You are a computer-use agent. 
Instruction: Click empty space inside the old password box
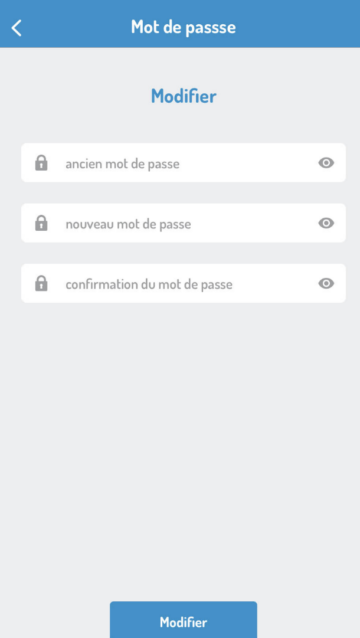pyautogui.click(x=248, y=163)
